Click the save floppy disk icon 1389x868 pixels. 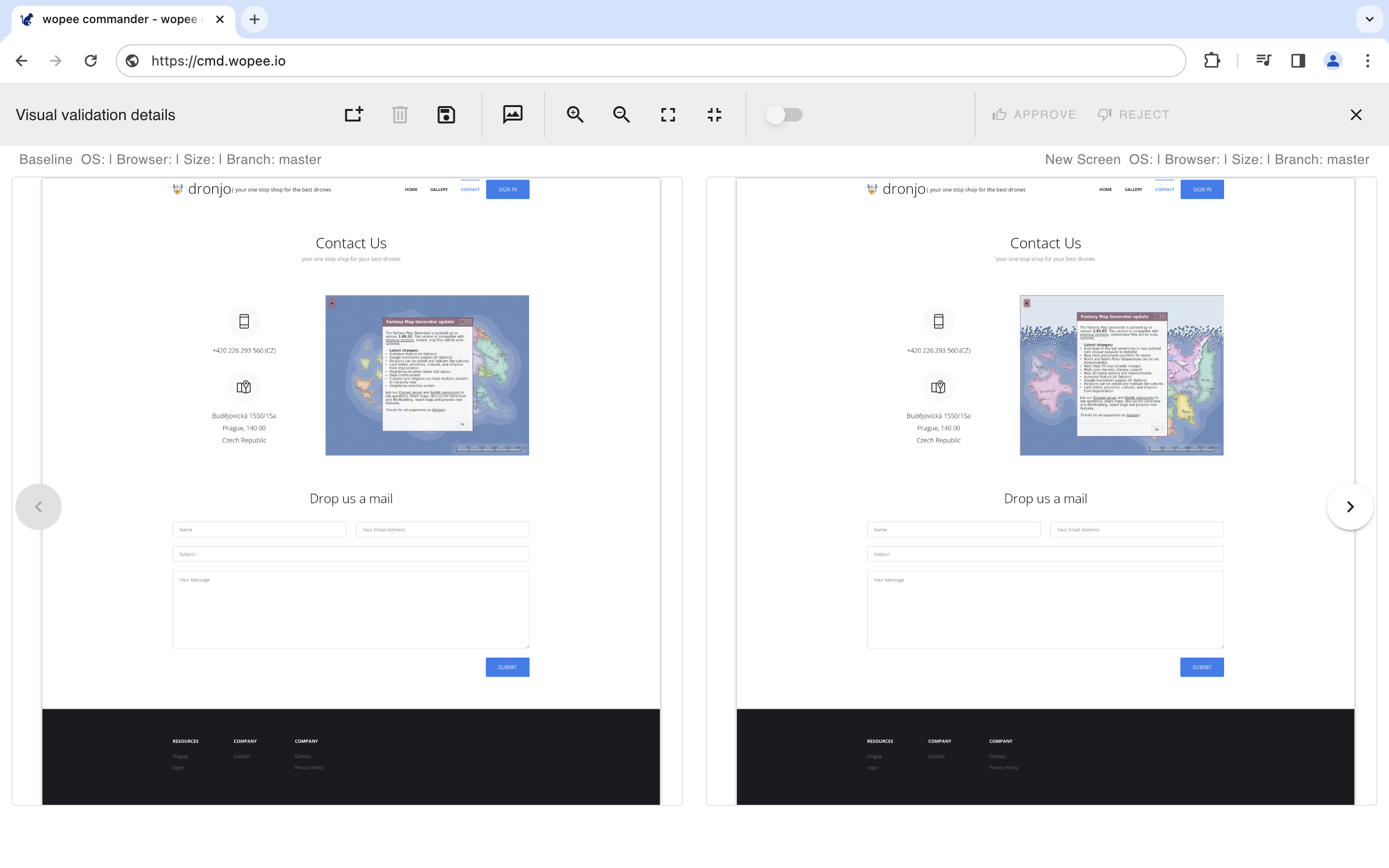click(446, 114)
